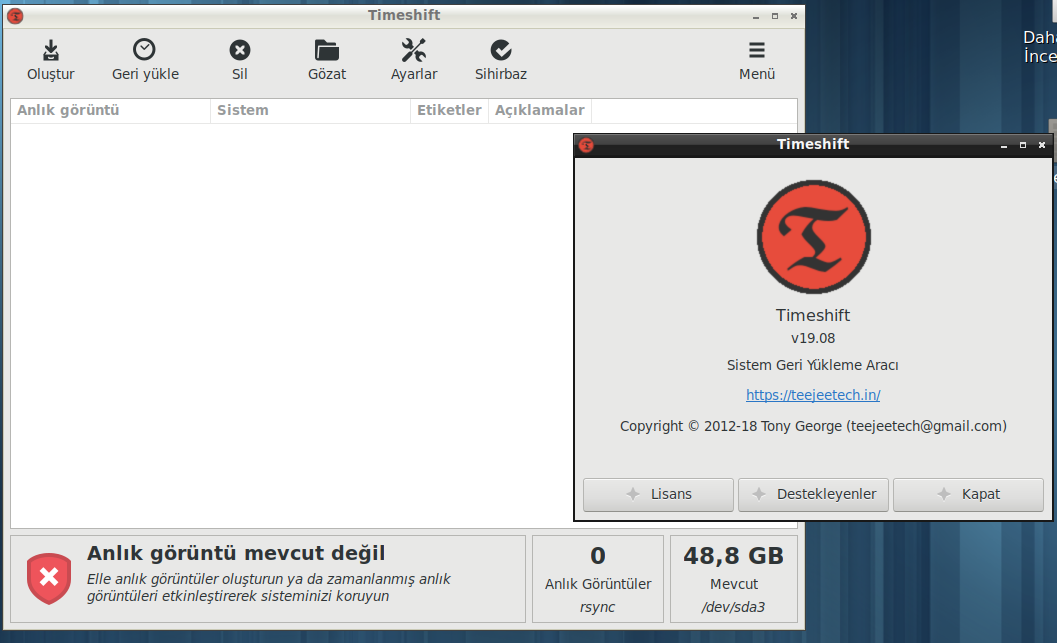The height and width of the screenshot is (643, 1057).
Task: Click the Etiketler column header
Action: pos(450,111)
